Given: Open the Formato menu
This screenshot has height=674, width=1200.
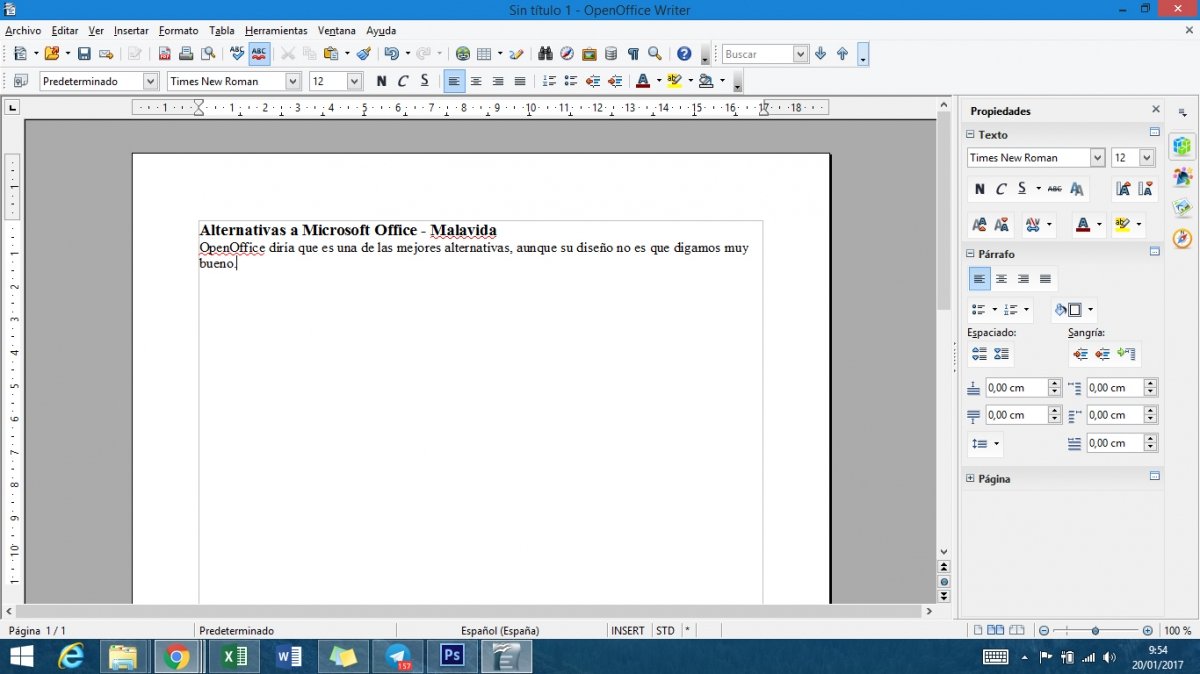Looking at the screenshot, I should 178,31.
